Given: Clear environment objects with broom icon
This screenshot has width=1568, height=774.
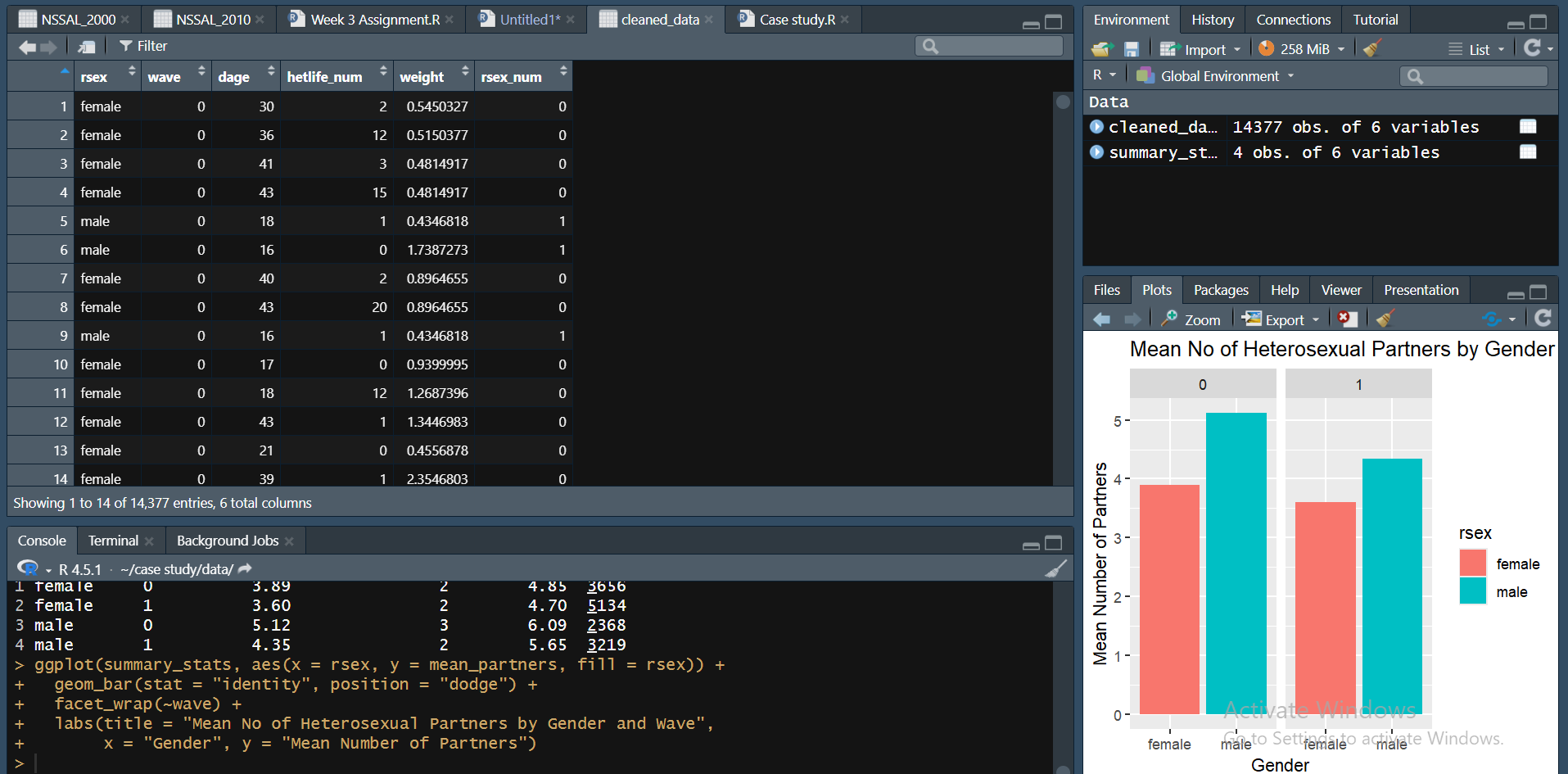Looking at the screenshot, I should click(x=1372, y=49).
